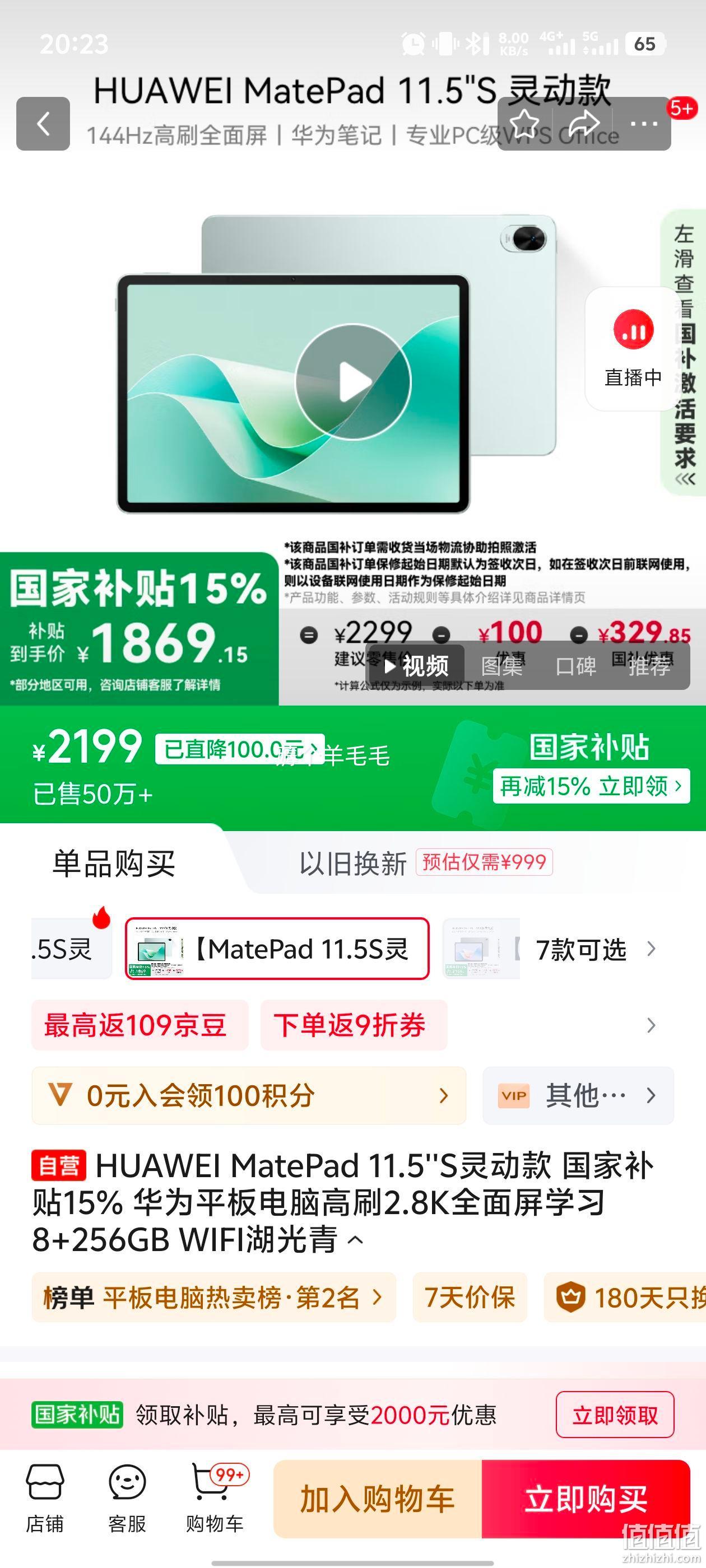Contact 客服 customer service
The height and width of the screenshot is (1568, 706).
tap(127, 1499)
